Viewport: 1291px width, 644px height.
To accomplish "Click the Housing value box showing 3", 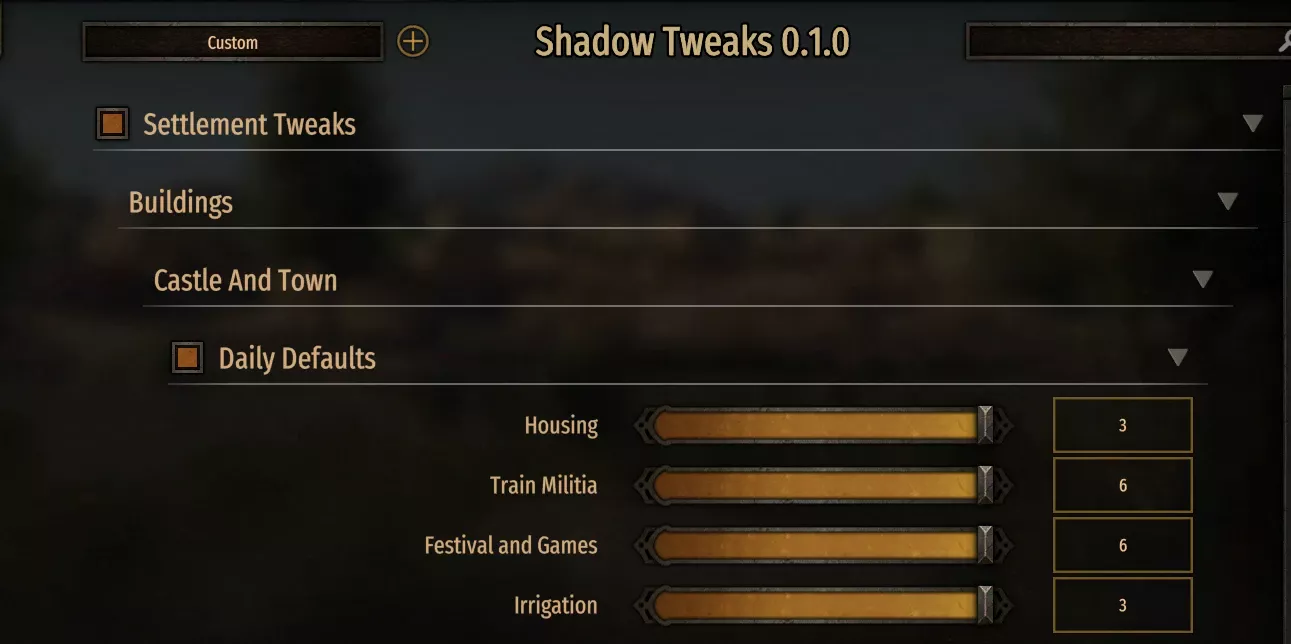I will [1122, 424].
